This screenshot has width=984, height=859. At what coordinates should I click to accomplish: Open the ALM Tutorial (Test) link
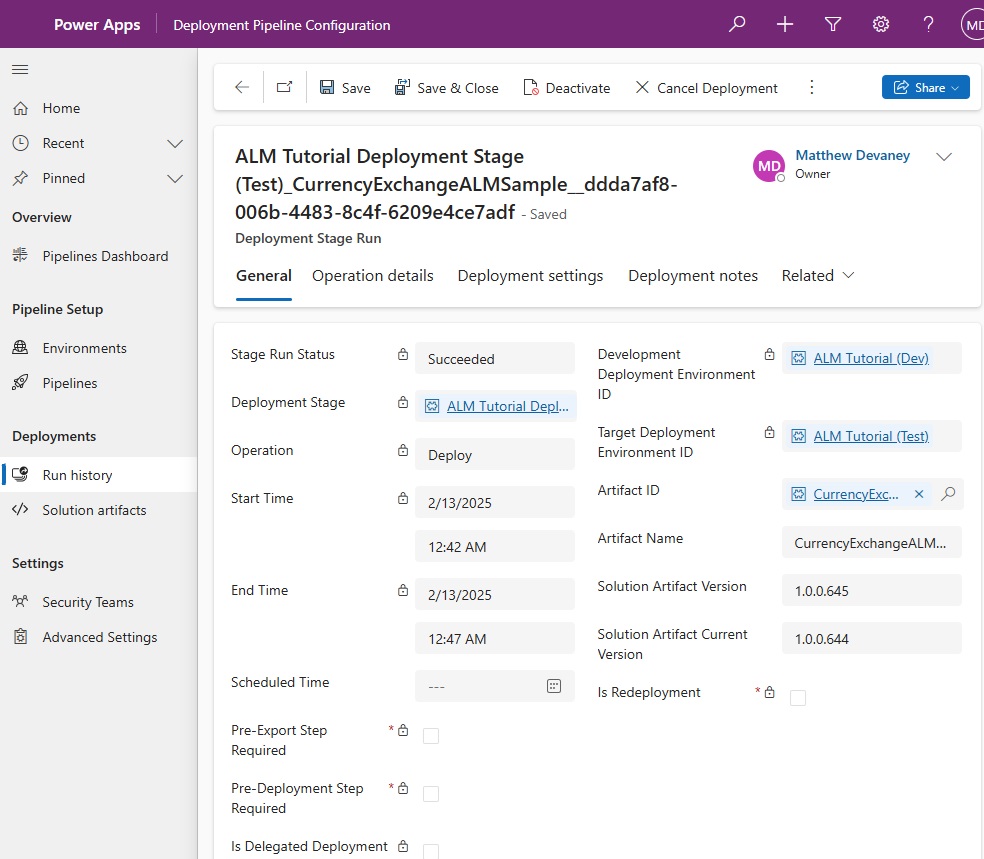871,436
